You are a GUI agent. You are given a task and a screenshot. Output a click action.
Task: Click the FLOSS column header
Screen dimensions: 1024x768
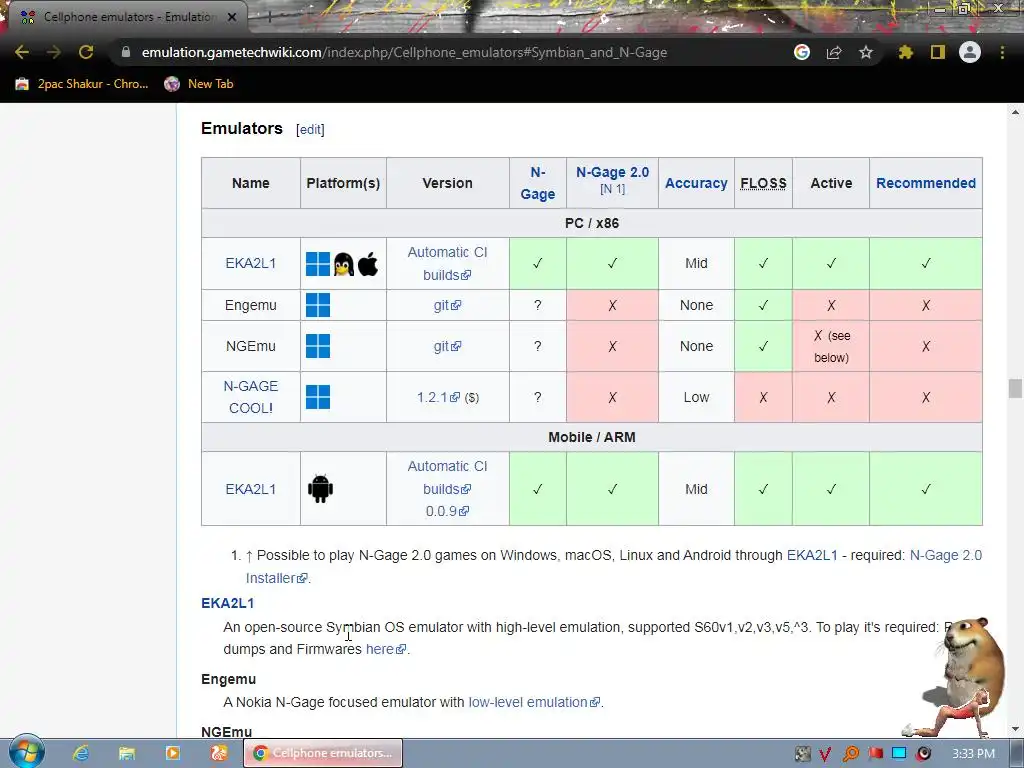[763, 183]
